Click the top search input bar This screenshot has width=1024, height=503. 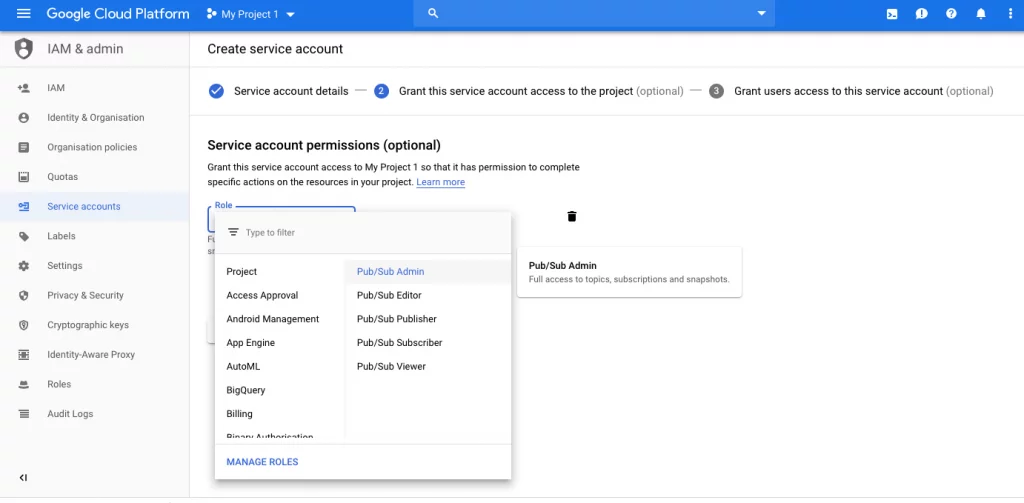(594, 14)
